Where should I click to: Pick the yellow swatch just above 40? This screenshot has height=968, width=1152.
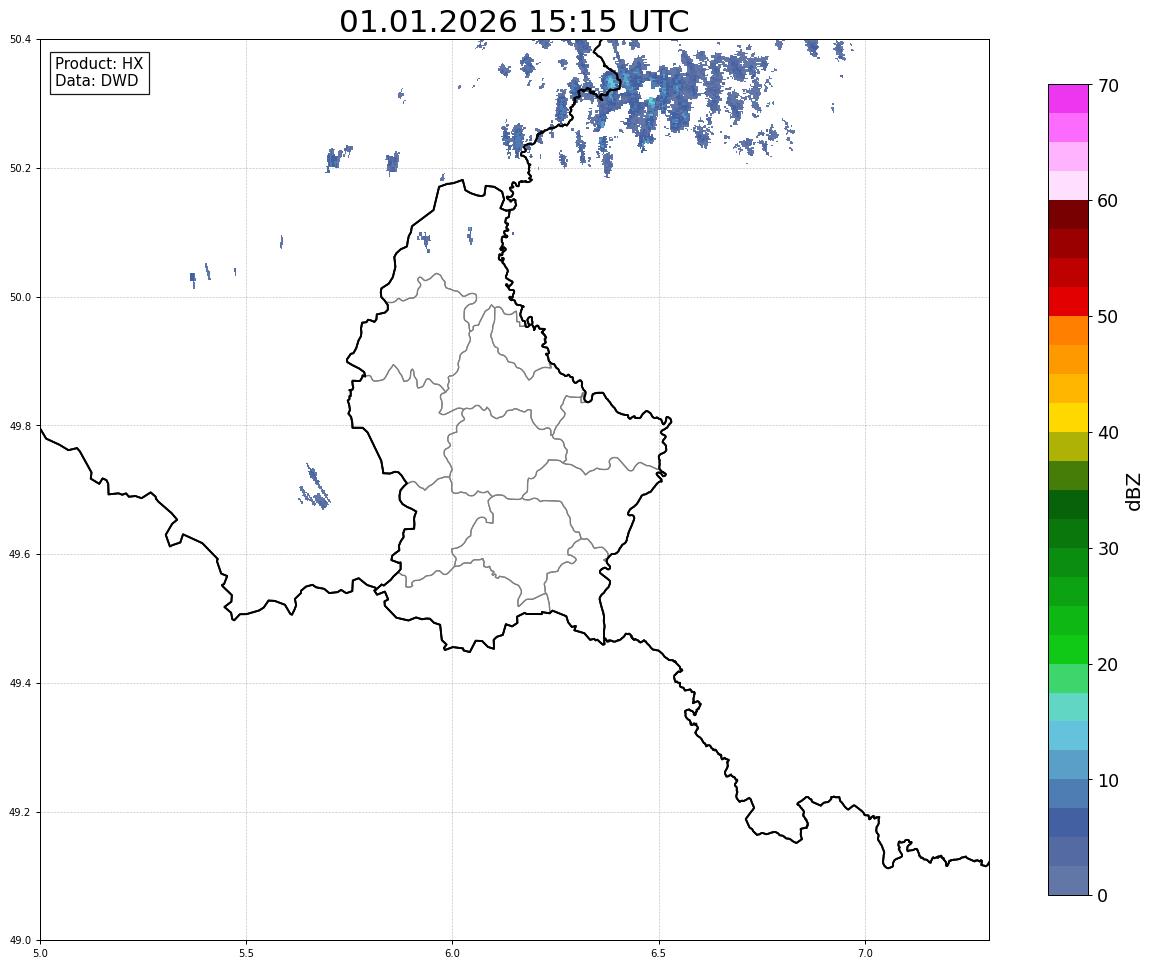[1068, 417]
